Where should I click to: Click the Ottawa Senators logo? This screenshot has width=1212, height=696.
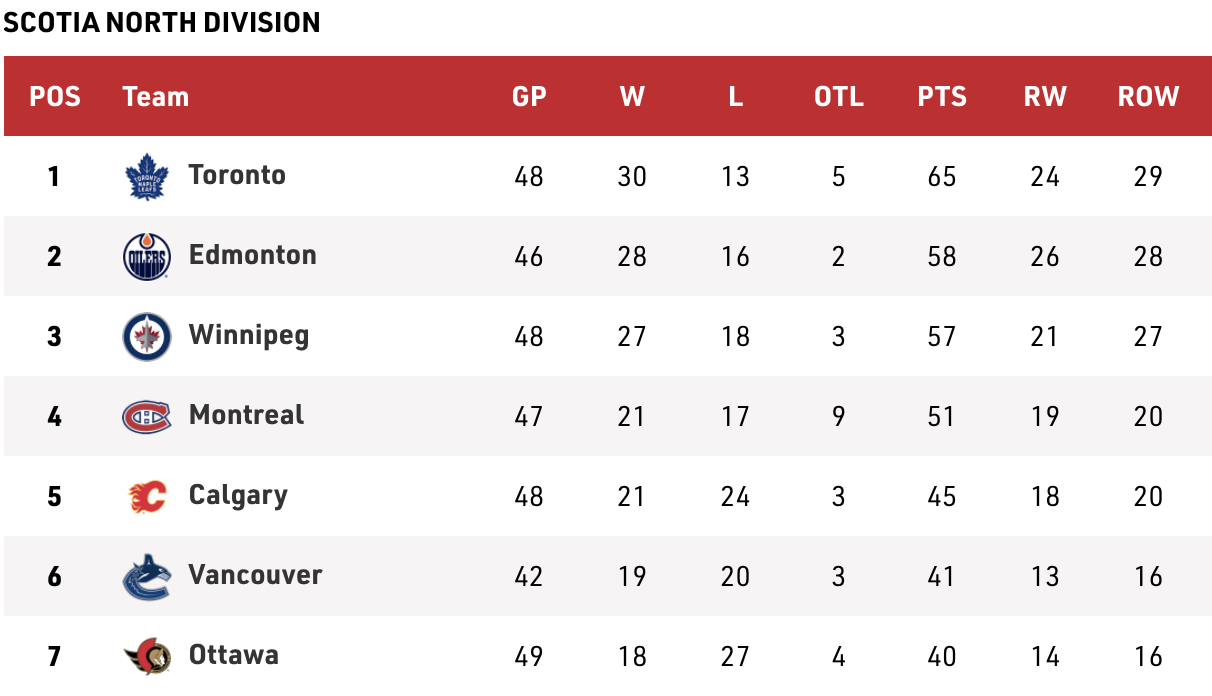tap(147, 656)
